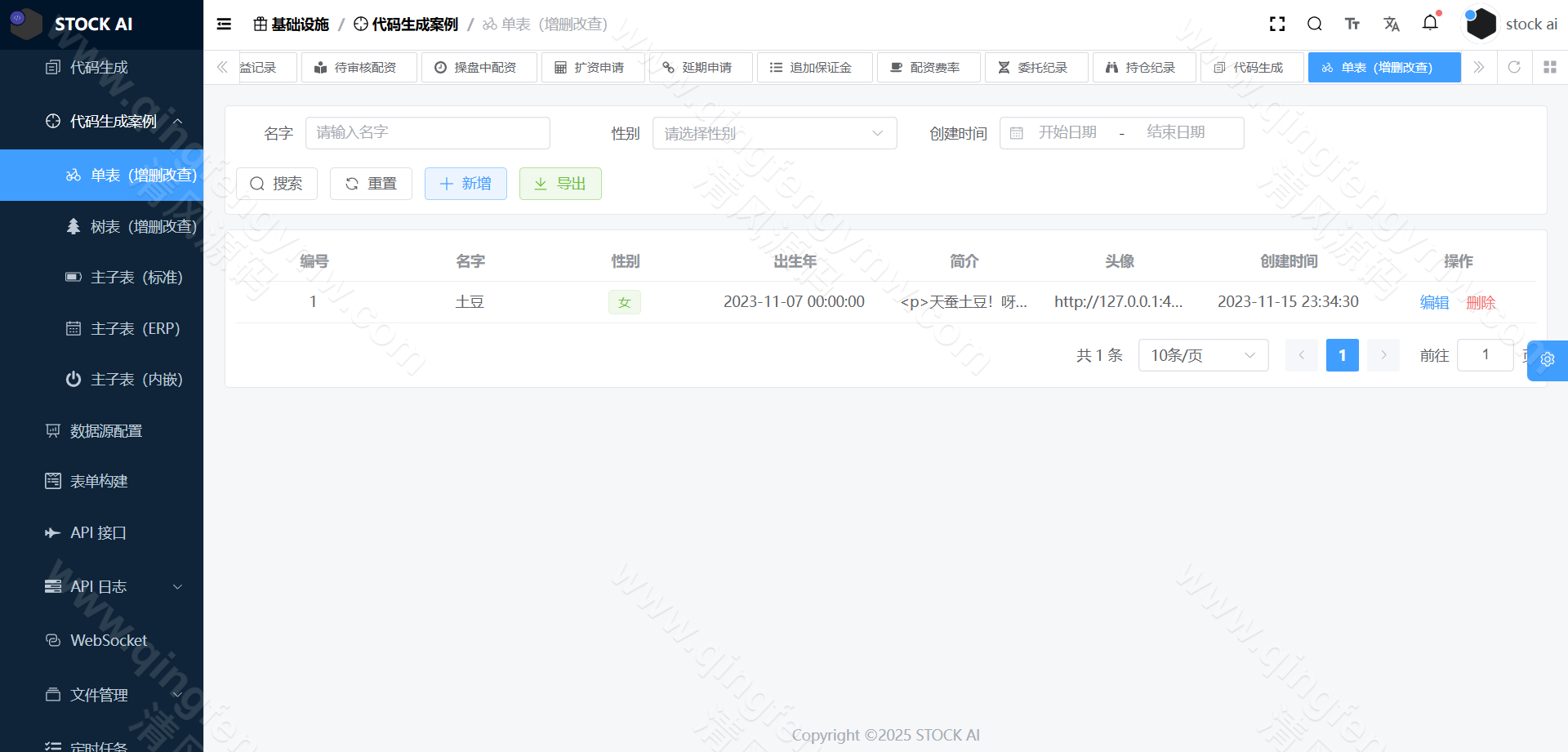Screen dimensions: 1568x752
Task: Click the 女 gender tag in the table
Action: click(624, 301)
